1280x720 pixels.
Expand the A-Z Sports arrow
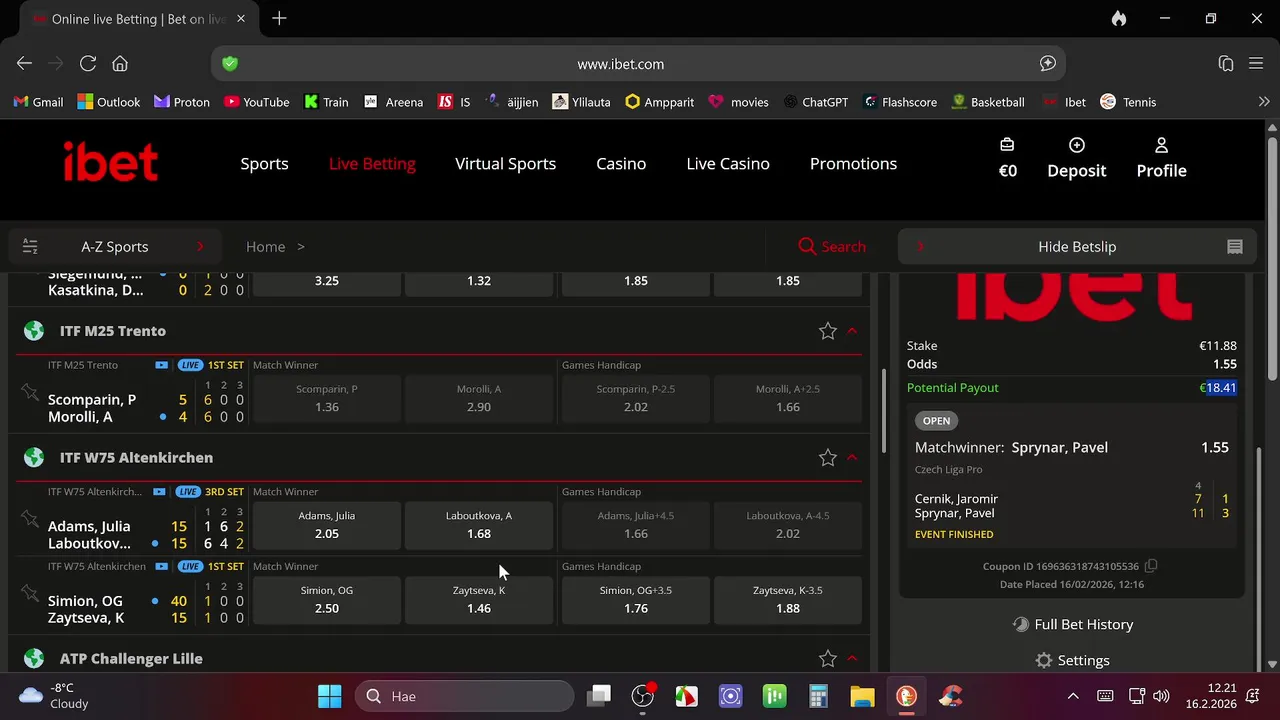click(x=200, y=246)
